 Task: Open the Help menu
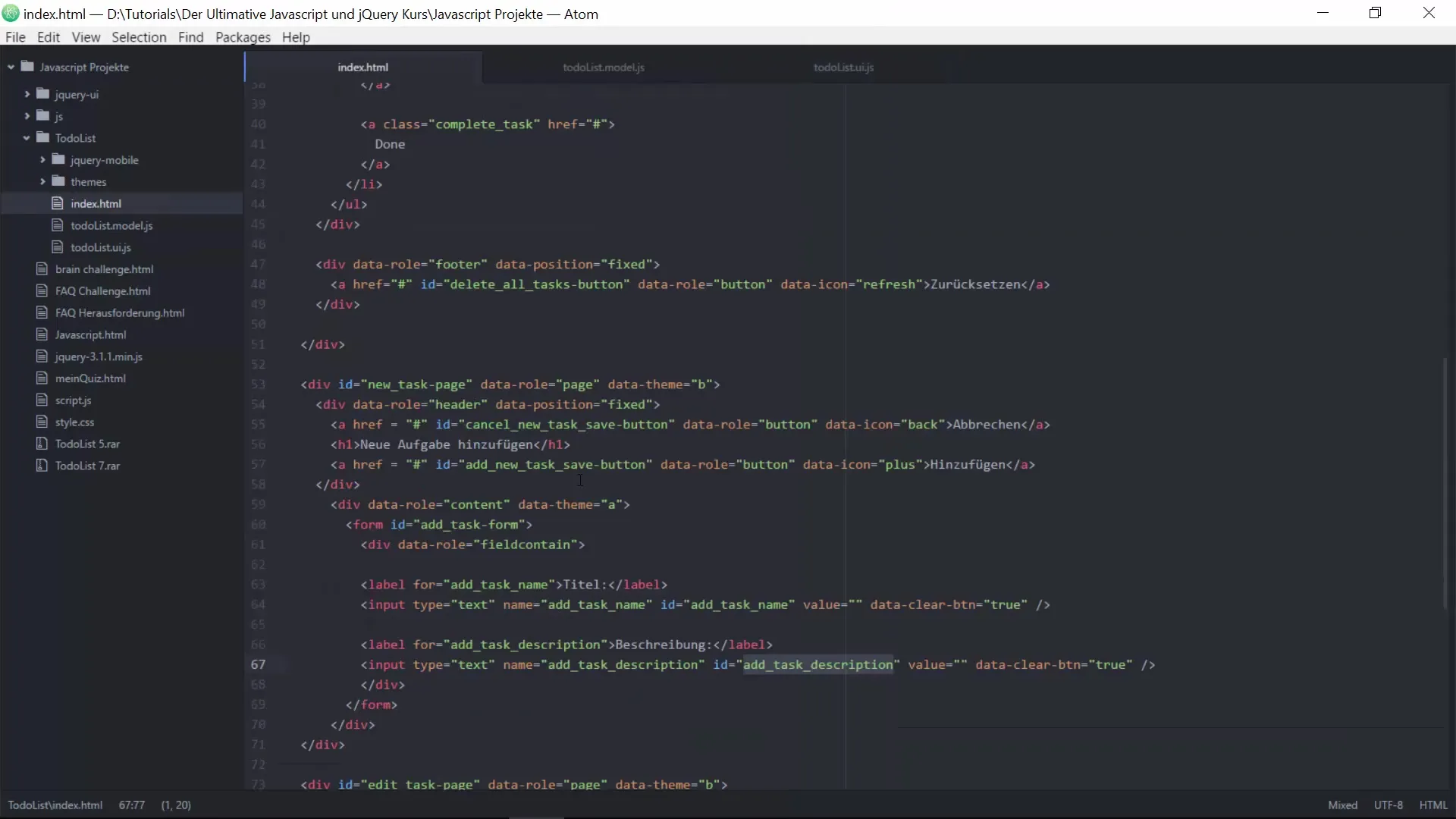point(296,37)
